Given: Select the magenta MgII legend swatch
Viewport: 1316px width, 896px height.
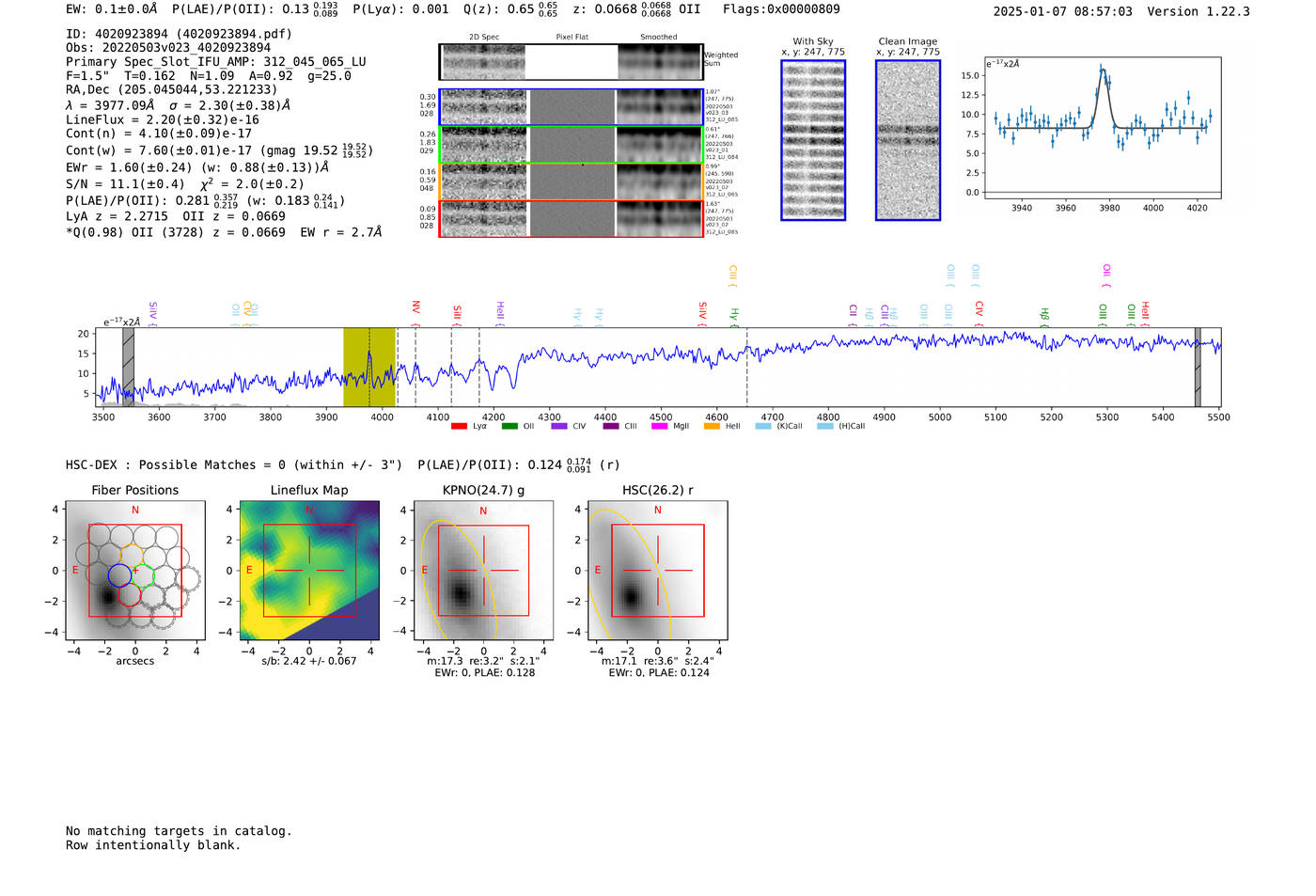Looking at the screenshot, I should pyautogui.click(x=660, y=426).
